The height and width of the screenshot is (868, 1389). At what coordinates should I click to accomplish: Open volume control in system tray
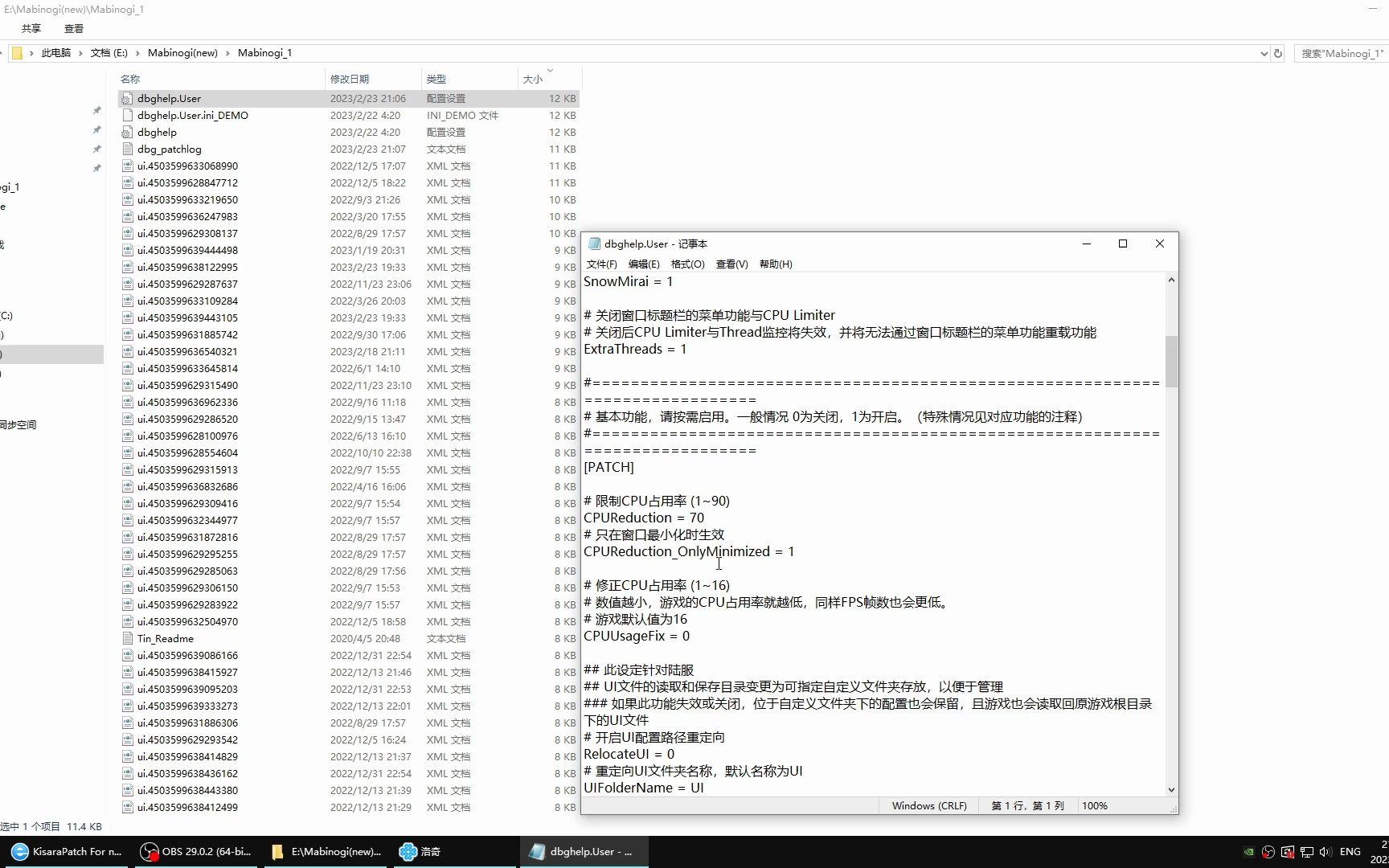tap(1325, 852)
